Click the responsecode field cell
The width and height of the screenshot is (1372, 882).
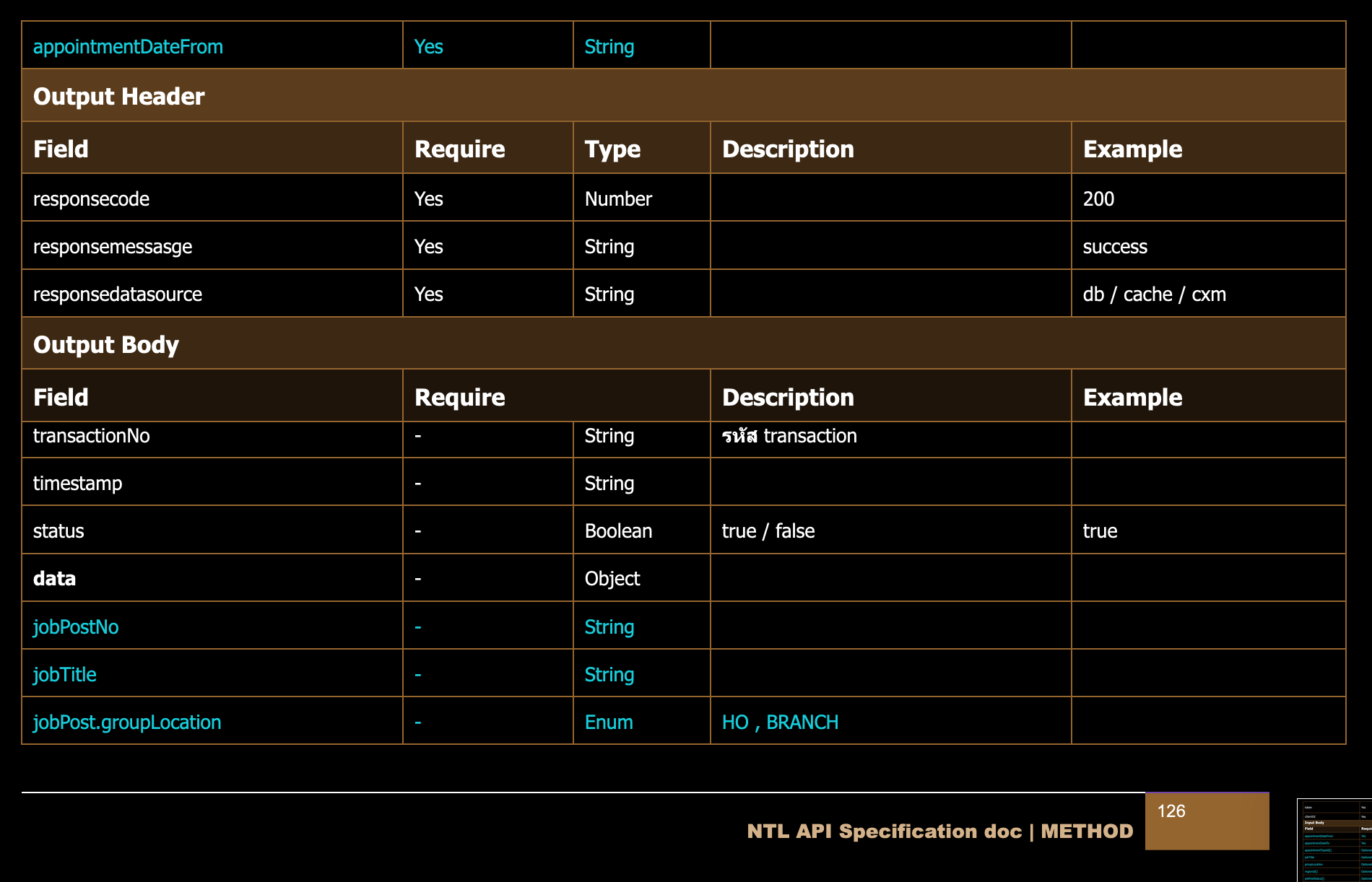click(92, 199)
